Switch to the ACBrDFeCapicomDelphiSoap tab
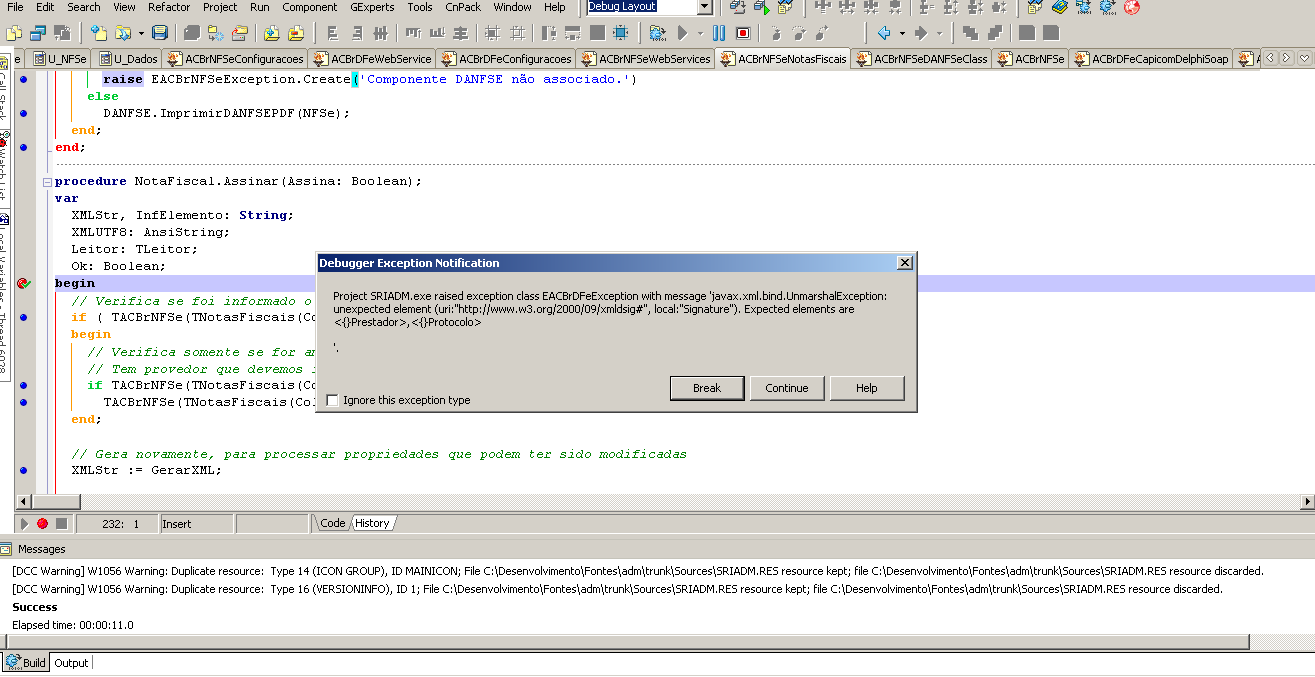The width and height of the screenshot is (1315, 677). pyautogui.click(x=1152, y=59)
